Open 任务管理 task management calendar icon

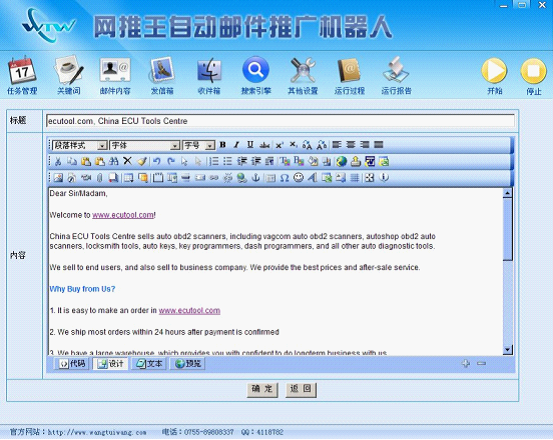pos(22,75)
